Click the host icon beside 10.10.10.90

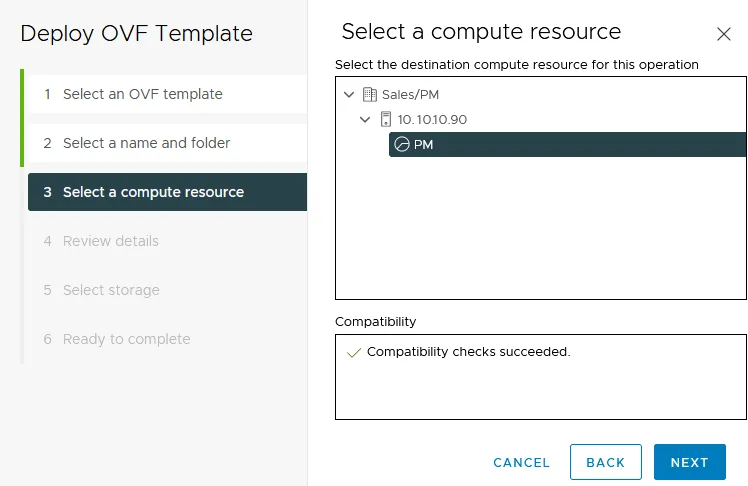click(x=386, y=120)
